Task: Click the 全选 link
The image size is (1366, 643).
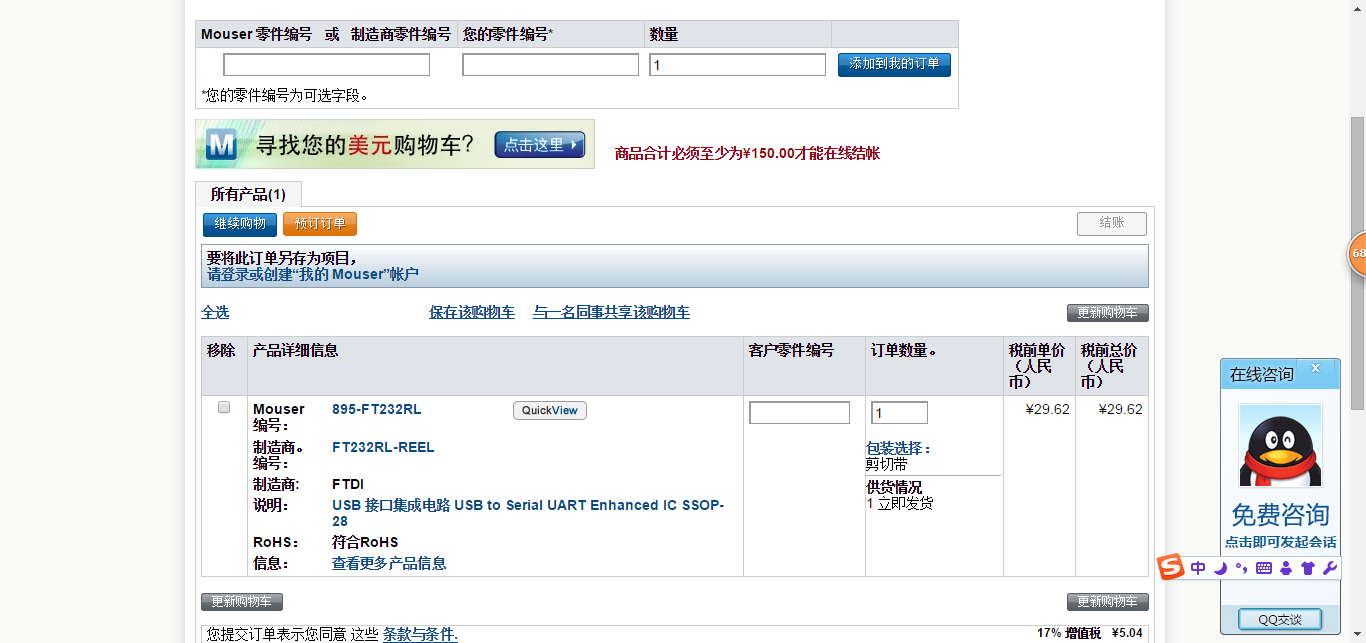Action: [x=215, y=313]
